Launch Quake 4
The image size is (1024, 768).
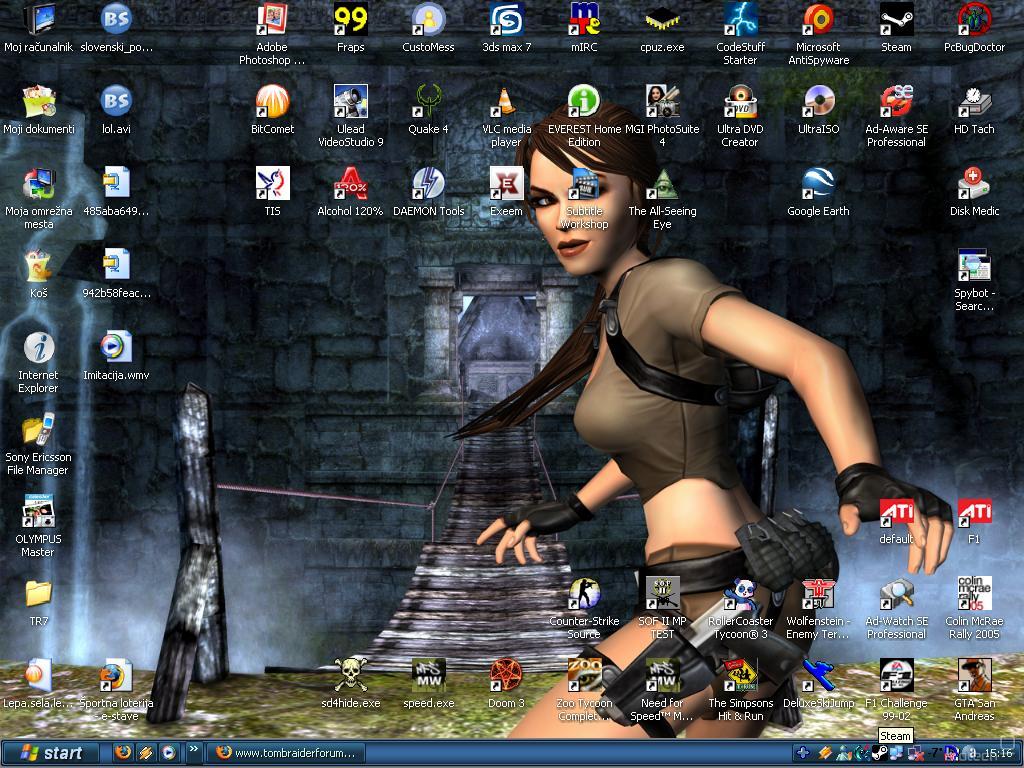pyautogui.click(x=428, y=109)
